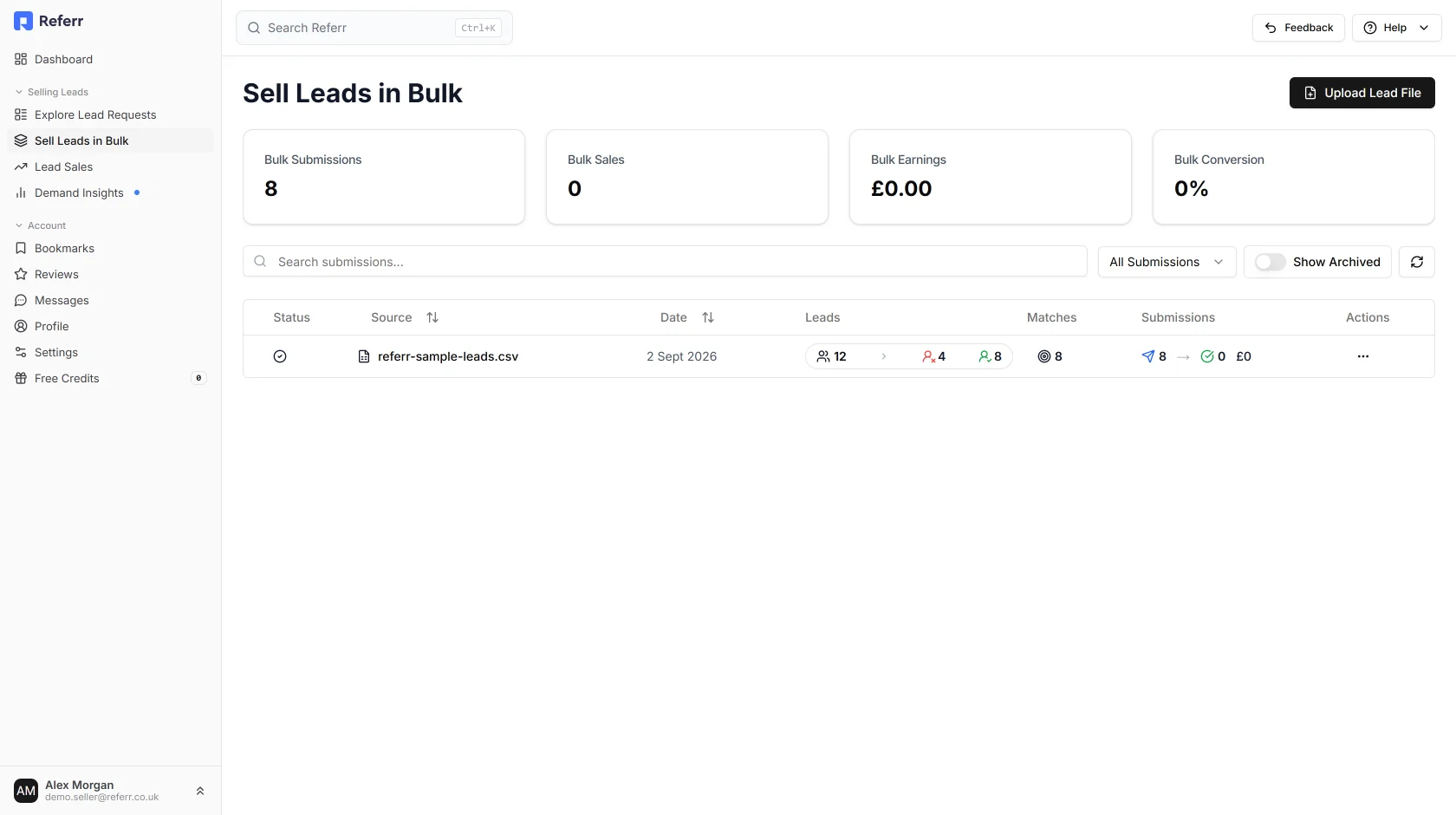Click the refresh submissions icon
The image size is (1456, 815).
pyautogui.click(x=1416, y=262)
